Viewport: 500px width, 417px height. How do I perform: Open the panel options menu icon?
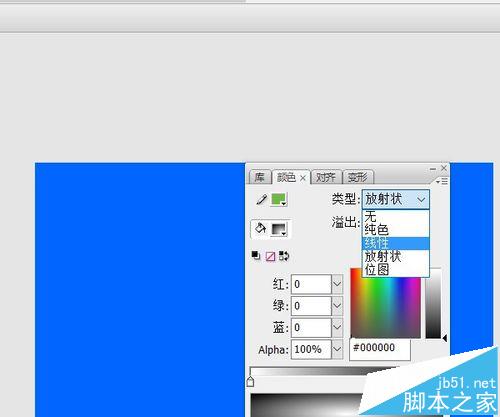pos(442,182)
